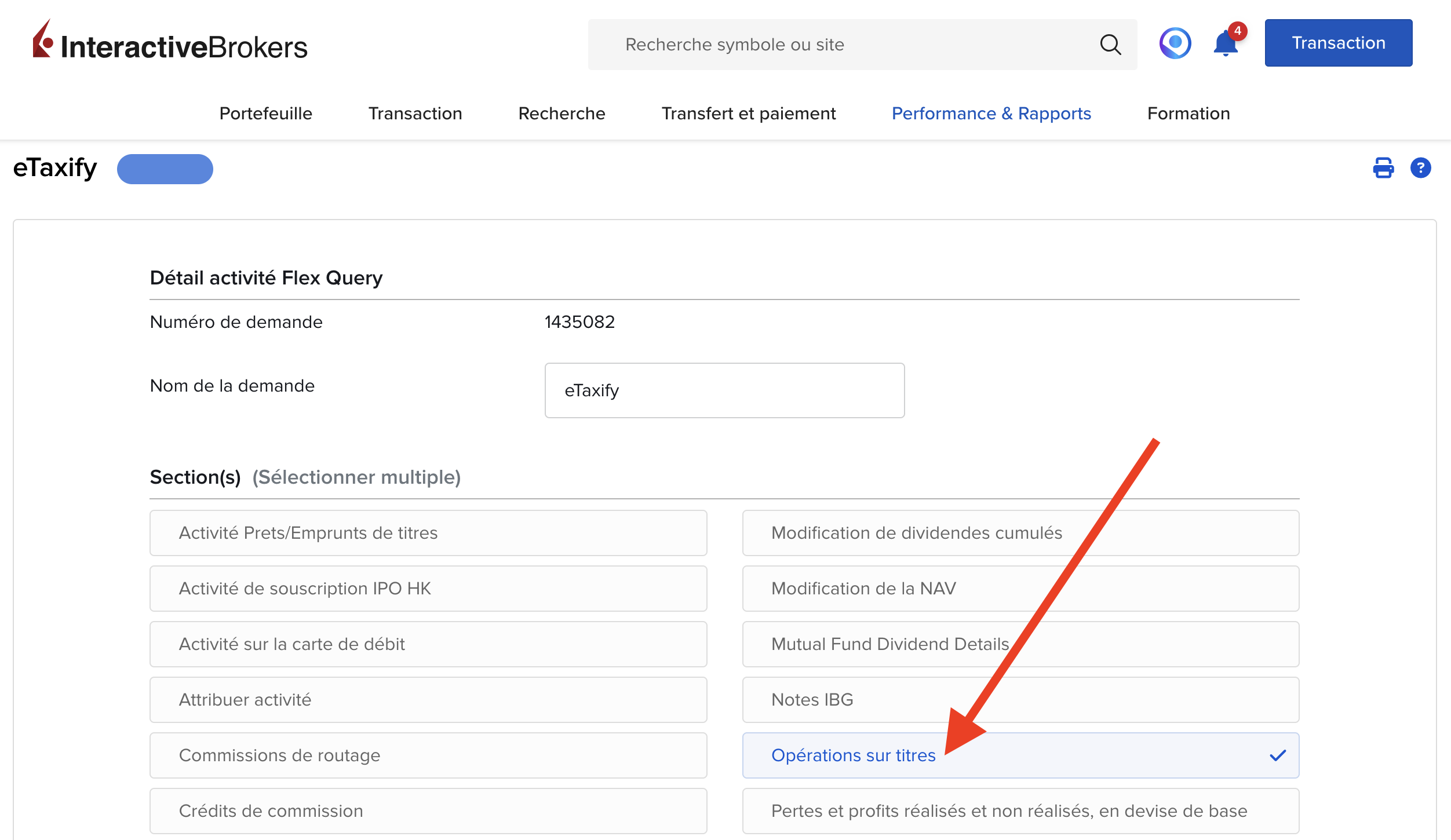
Task: Open the Recherche menu
Action: (x=562, y=114)
